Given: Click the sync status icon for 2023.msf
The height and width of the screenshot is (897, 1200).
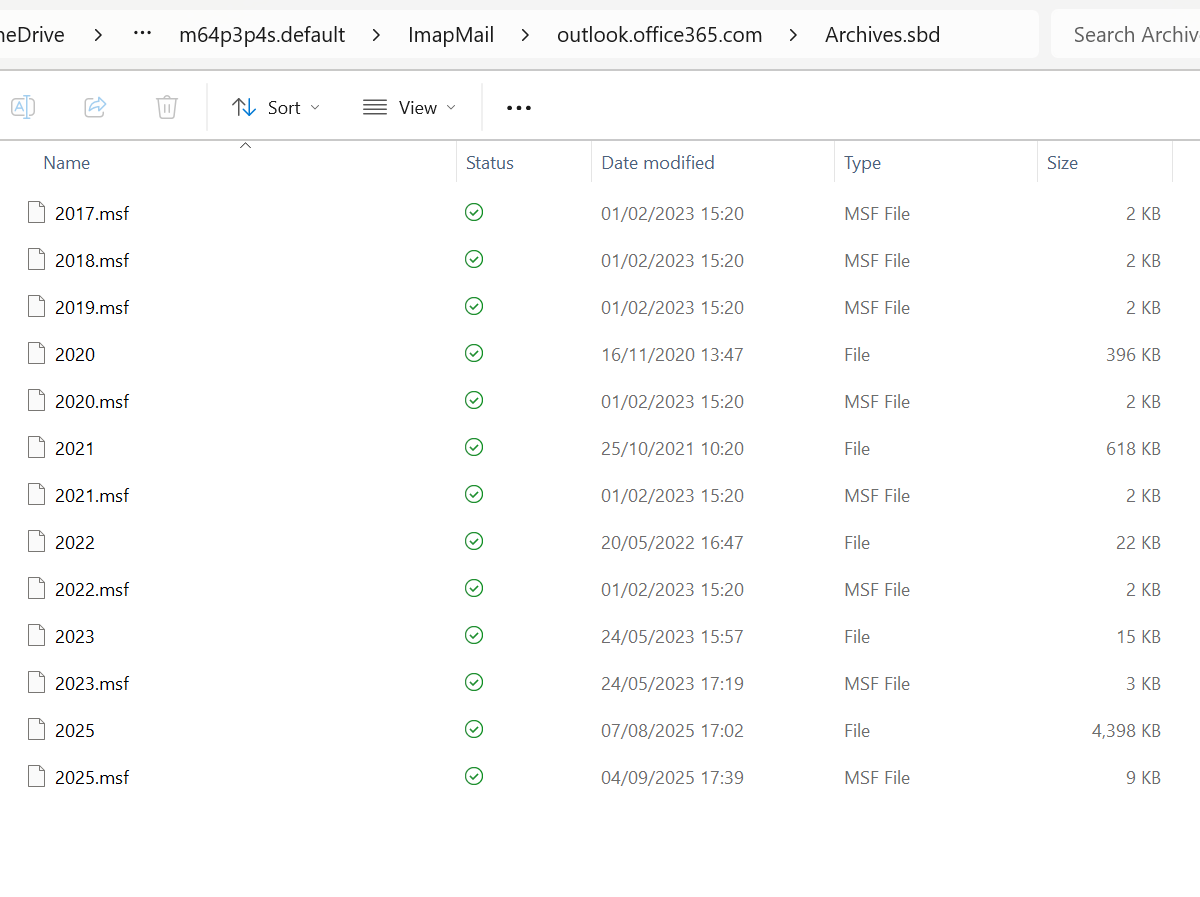Looking at the screenshot, I should [474, 683].
